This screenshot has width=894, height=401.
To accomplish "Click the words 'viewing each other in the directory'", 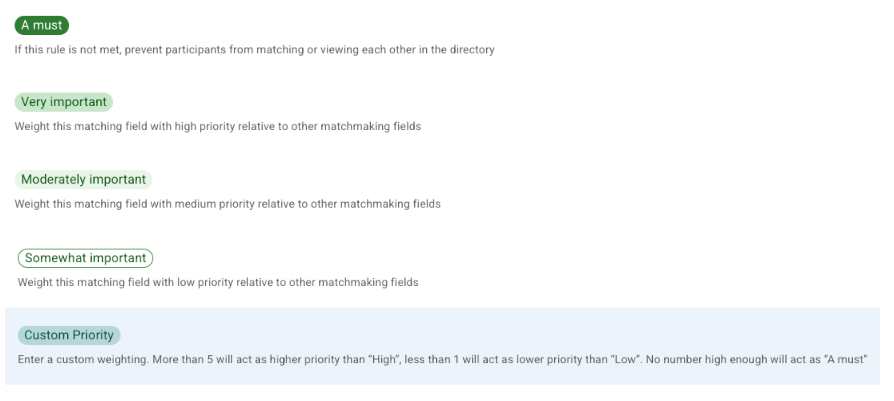I will tap(407, 49).
